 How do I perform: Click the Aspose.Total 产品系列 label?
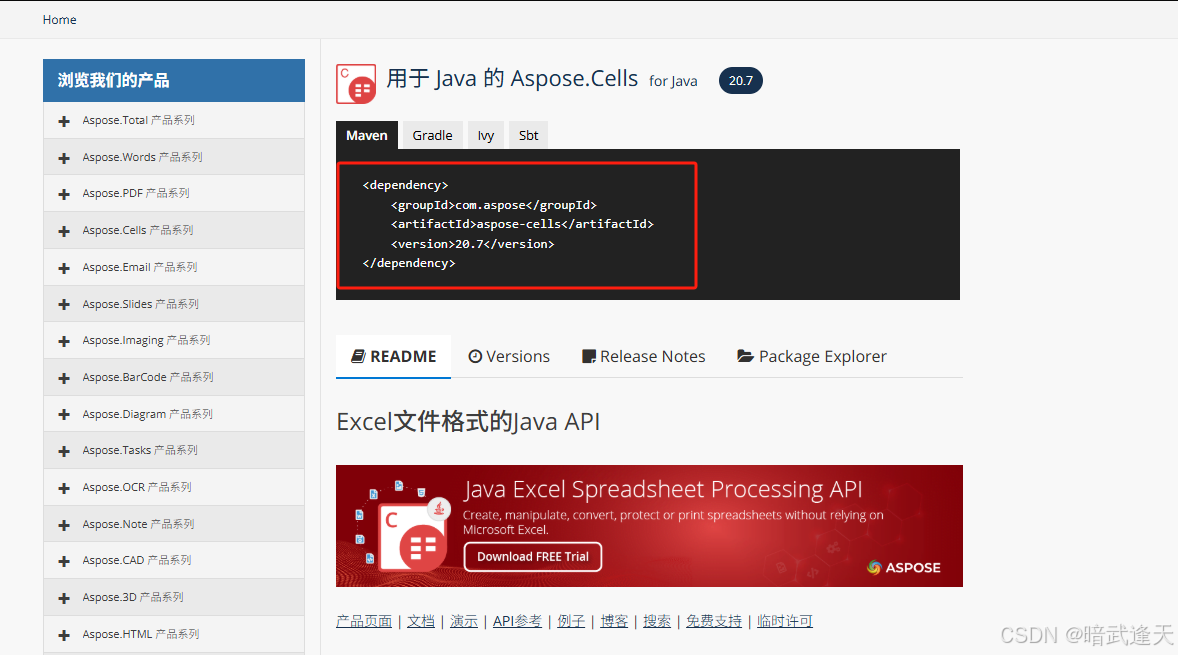tap(138, 120)
